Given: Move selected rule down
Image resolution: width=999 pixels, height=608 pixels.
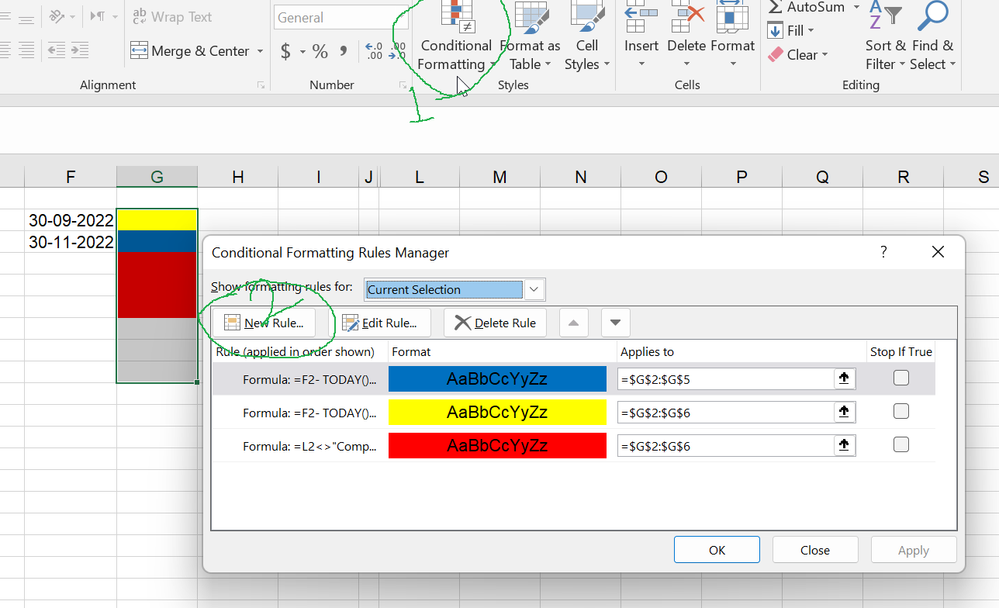Looking at the screenshot, I should coord(615,322).
